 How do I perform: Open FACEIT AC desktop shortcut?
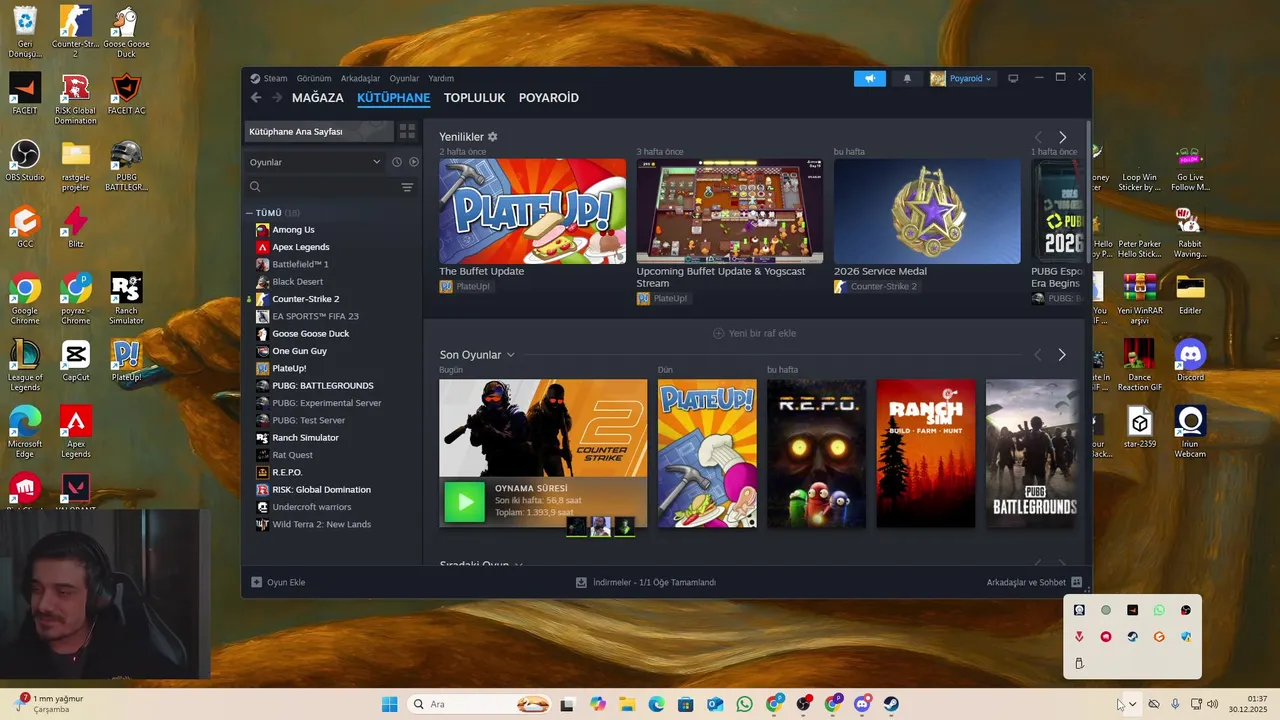[x=126, y=94]
